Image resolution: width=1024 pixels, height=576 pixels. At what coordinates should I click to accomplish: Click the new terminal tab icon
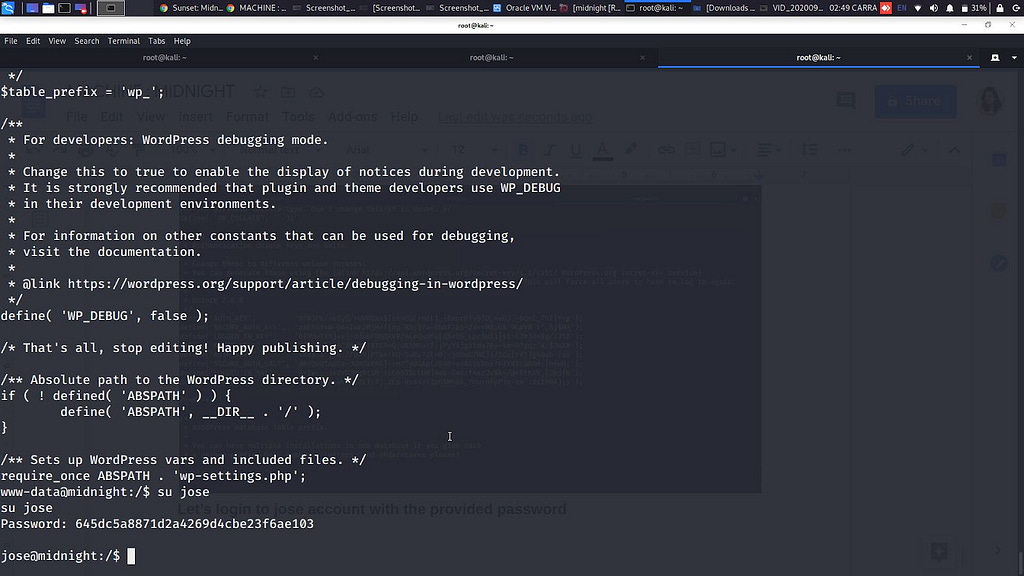995,57
